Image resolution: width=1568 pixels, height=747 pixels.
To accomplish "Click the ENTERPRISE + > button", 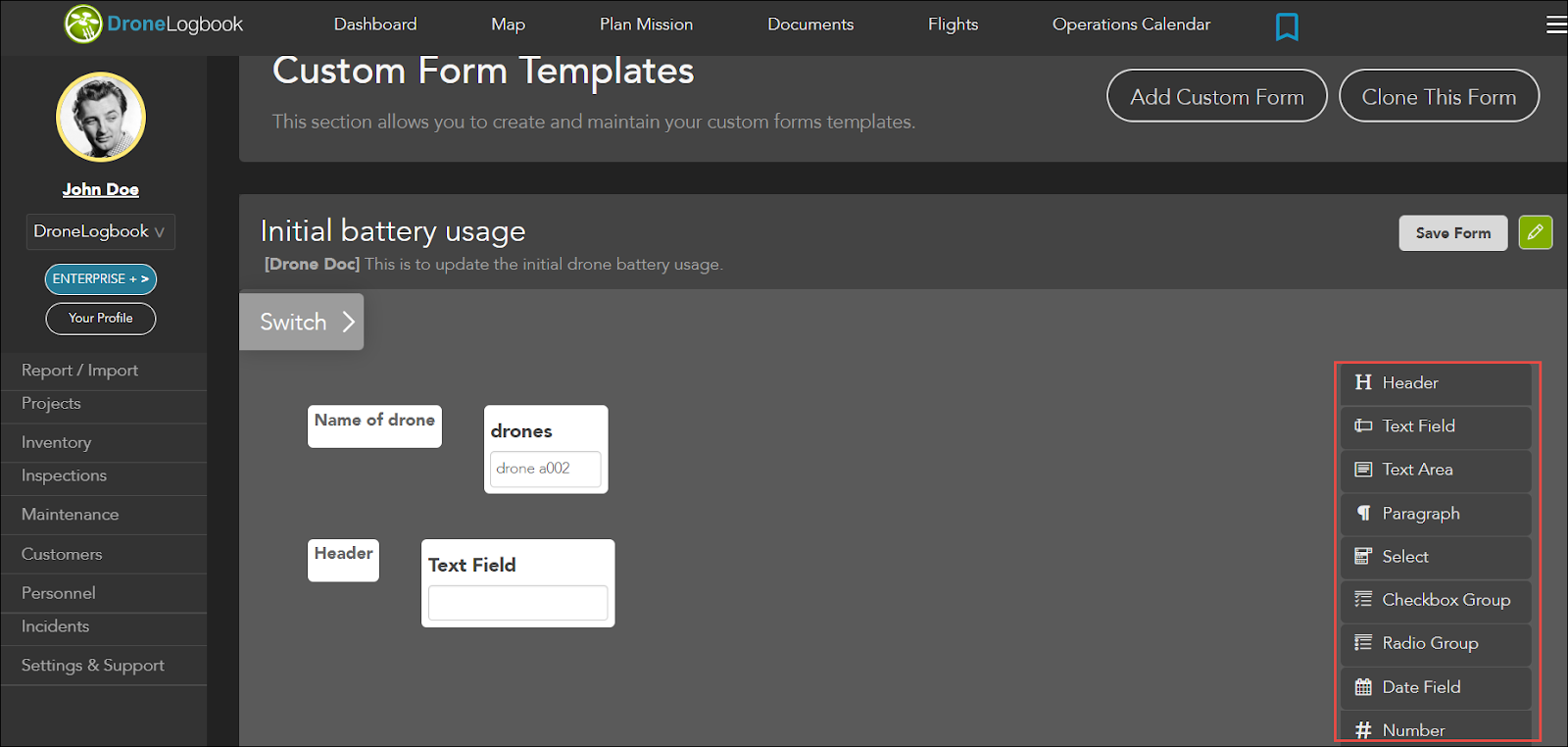I will click(101, 279).
